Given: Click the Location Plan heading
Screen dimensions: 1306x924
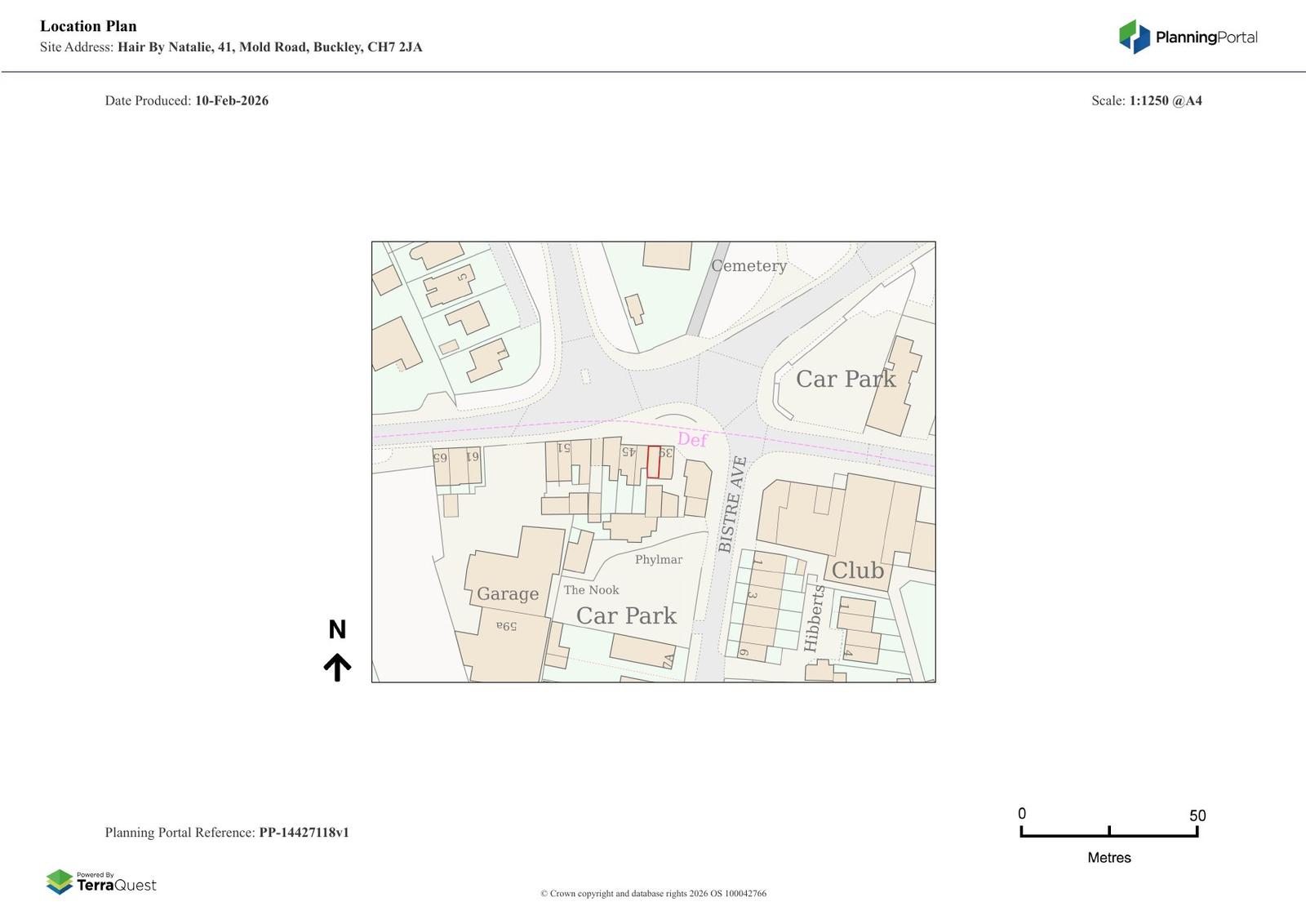Looking at the screenshot, I should (x=88, y=26).
